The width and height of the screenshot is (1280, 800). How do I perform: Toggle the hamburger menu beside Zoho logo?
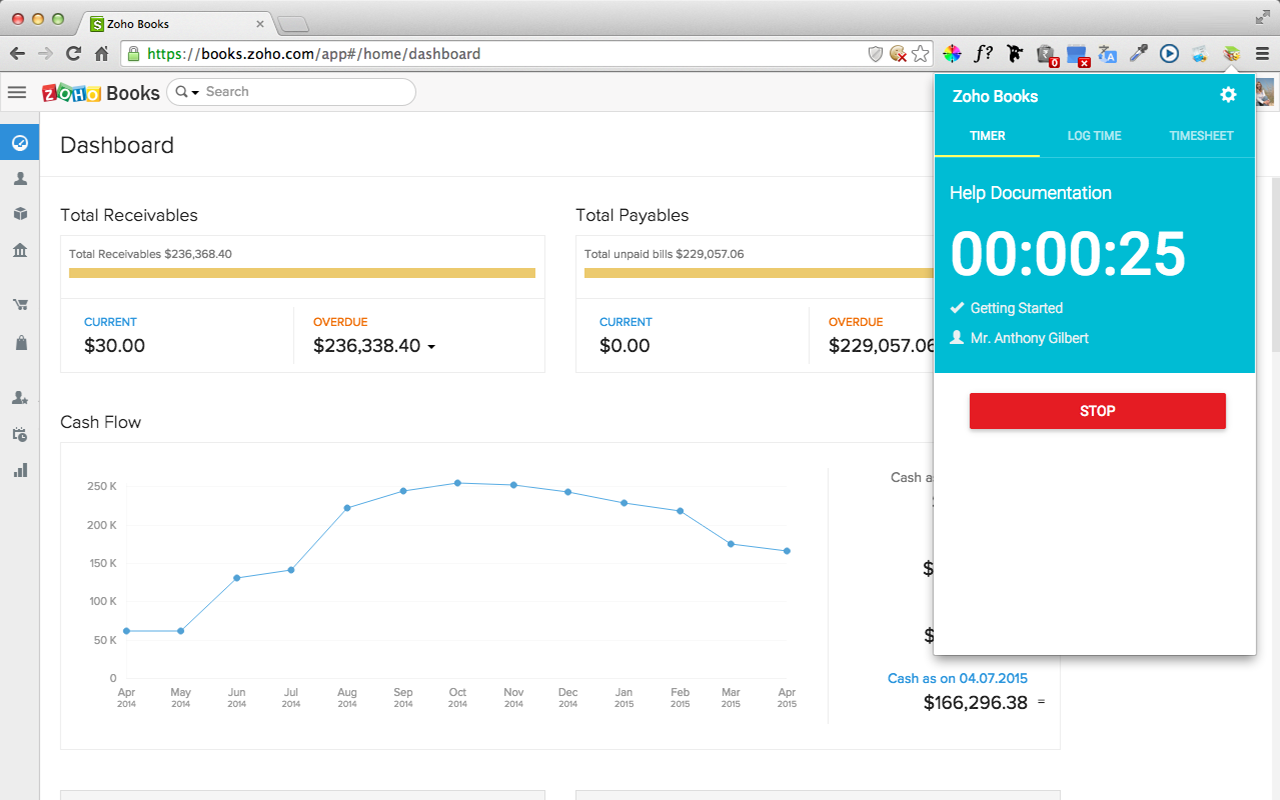(17, 92)
